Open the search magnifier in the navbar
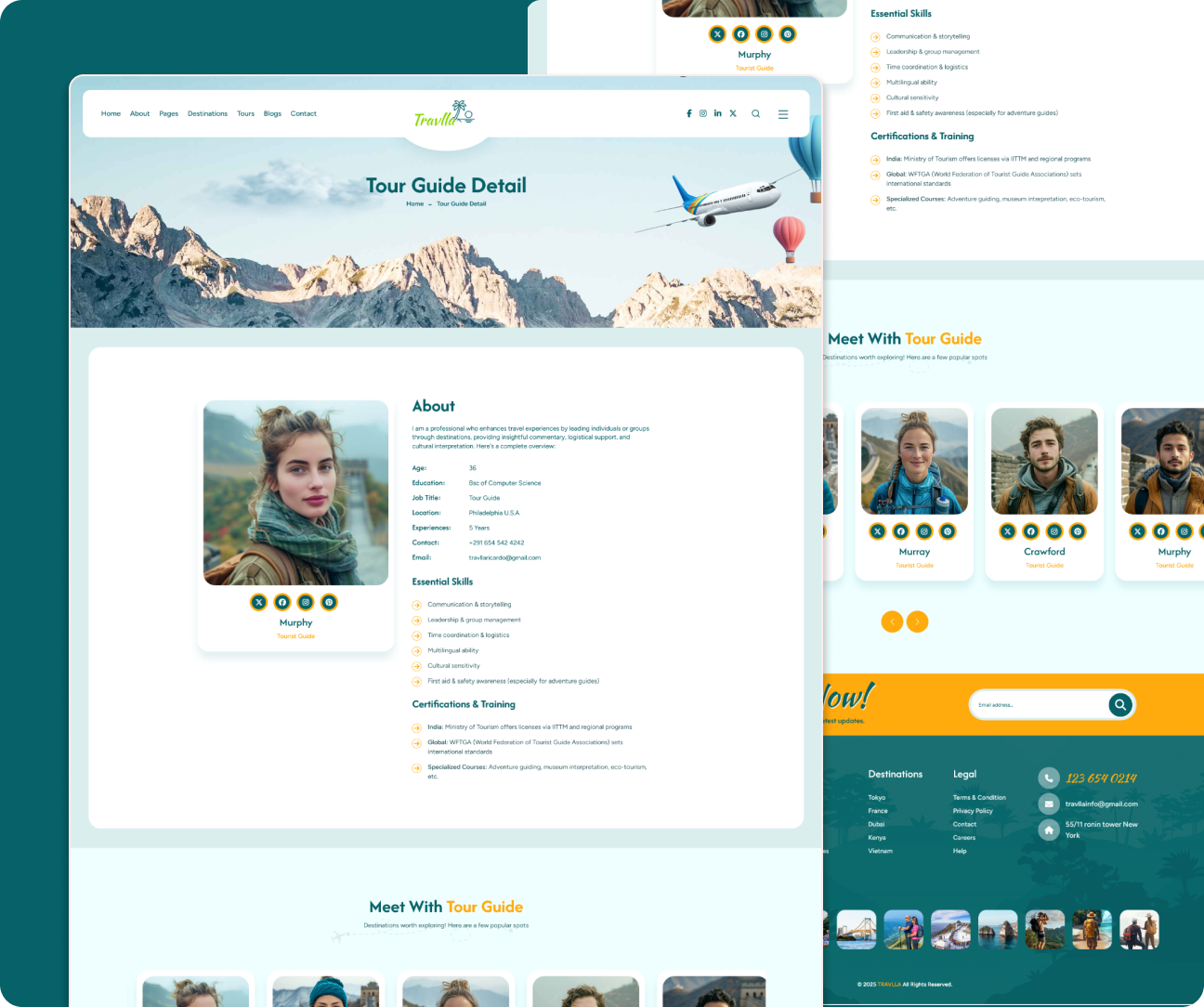This screenshot has width=1204, height=1007. click(755, 114)
